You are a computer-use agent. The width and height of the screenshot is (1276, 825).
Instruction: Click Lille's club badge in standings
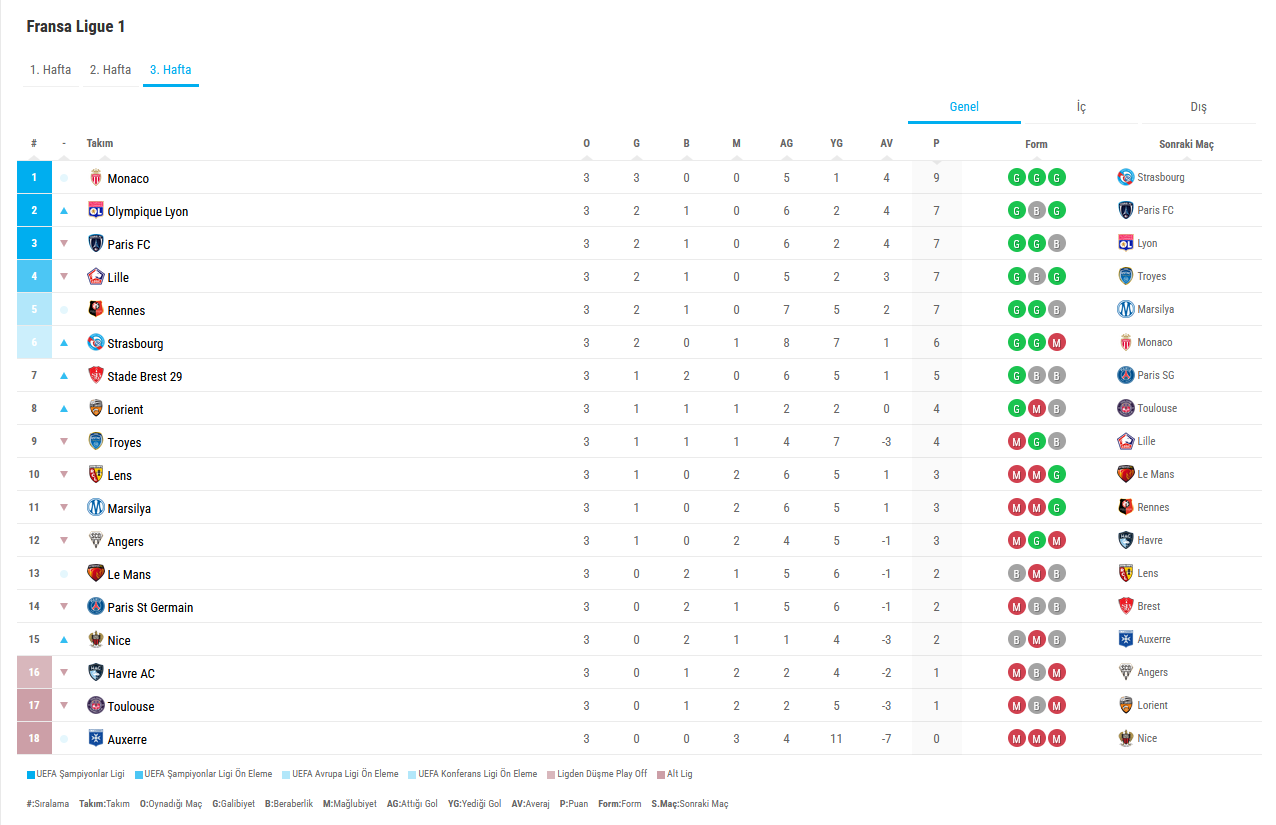[x=96, y=277]
